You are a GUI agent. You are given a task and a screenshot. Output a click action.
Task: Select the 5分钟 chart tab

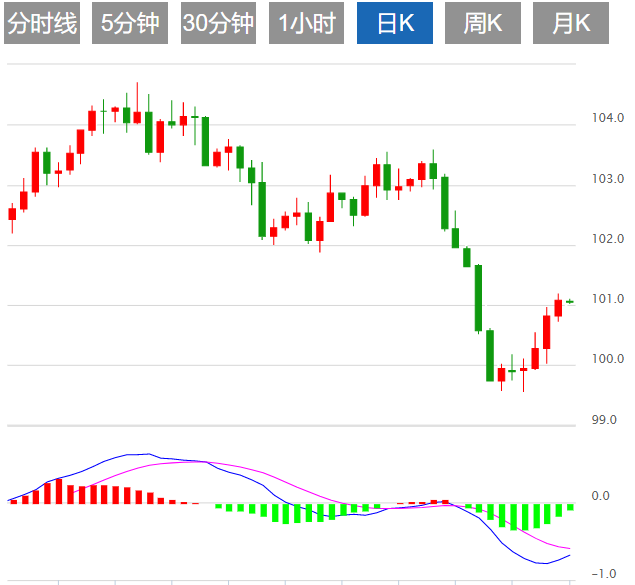click(x=130, y=24)
